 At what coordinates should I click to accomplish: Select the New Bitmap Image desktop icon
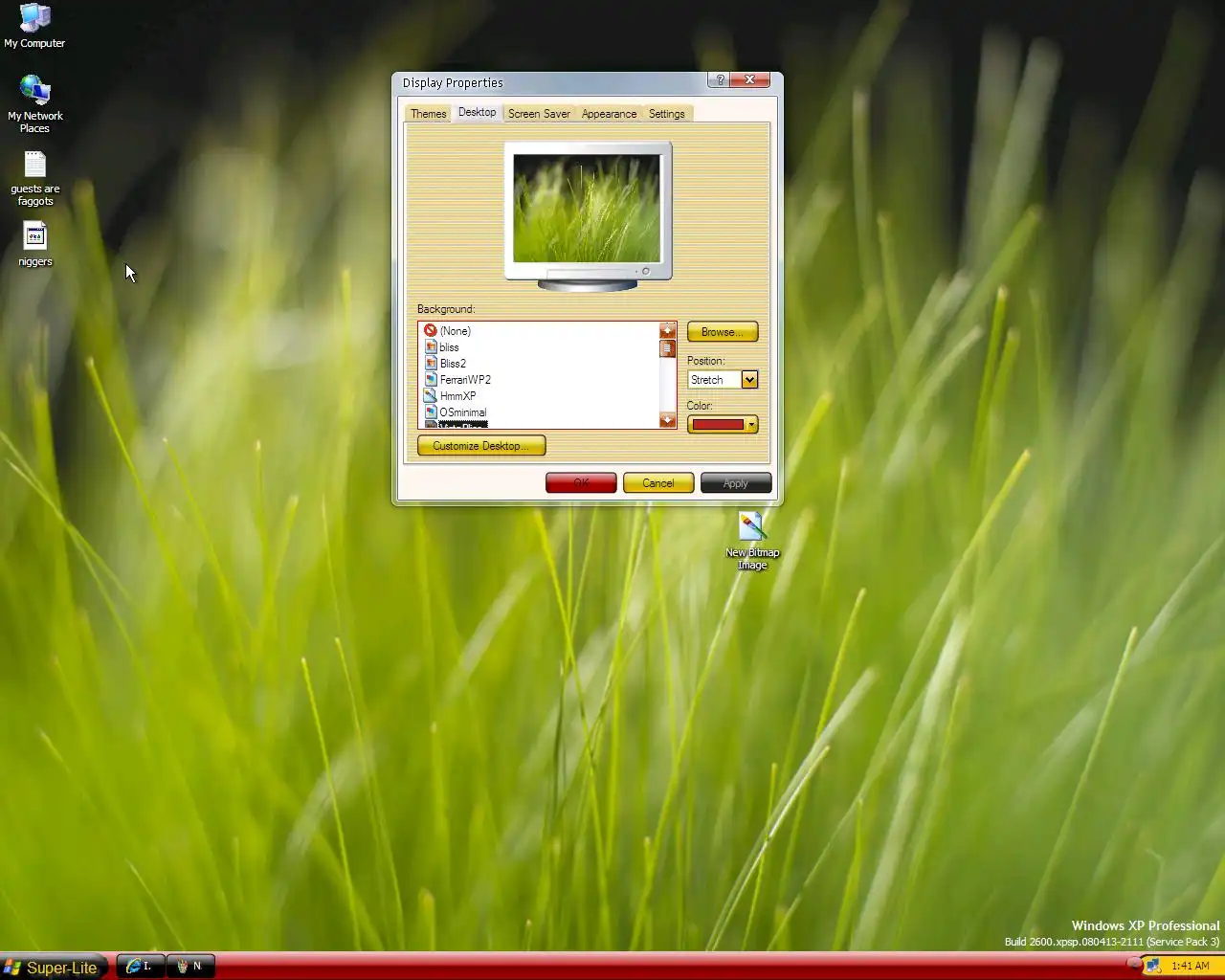[752, 541]
